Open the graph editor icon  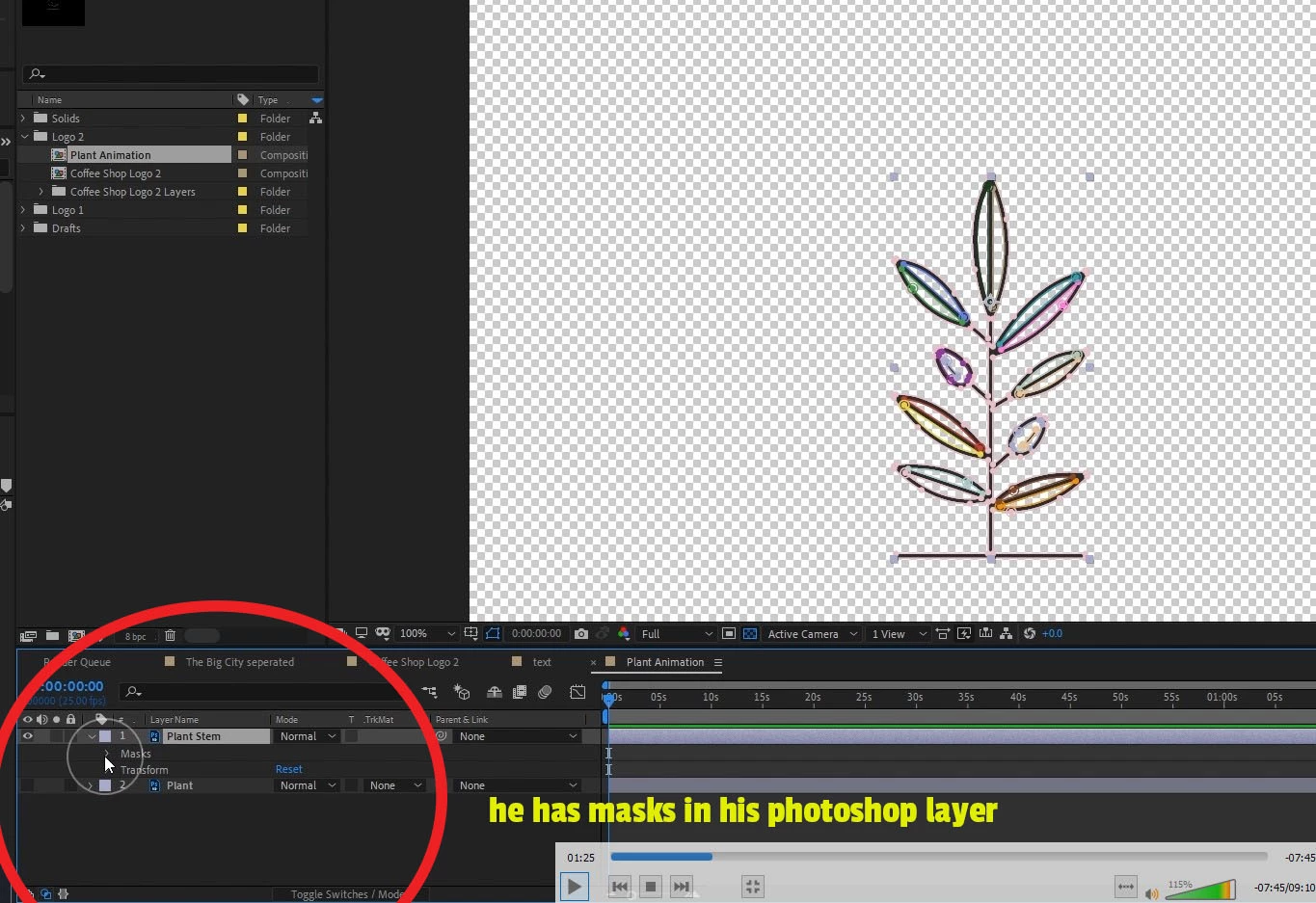click(577, 692)
